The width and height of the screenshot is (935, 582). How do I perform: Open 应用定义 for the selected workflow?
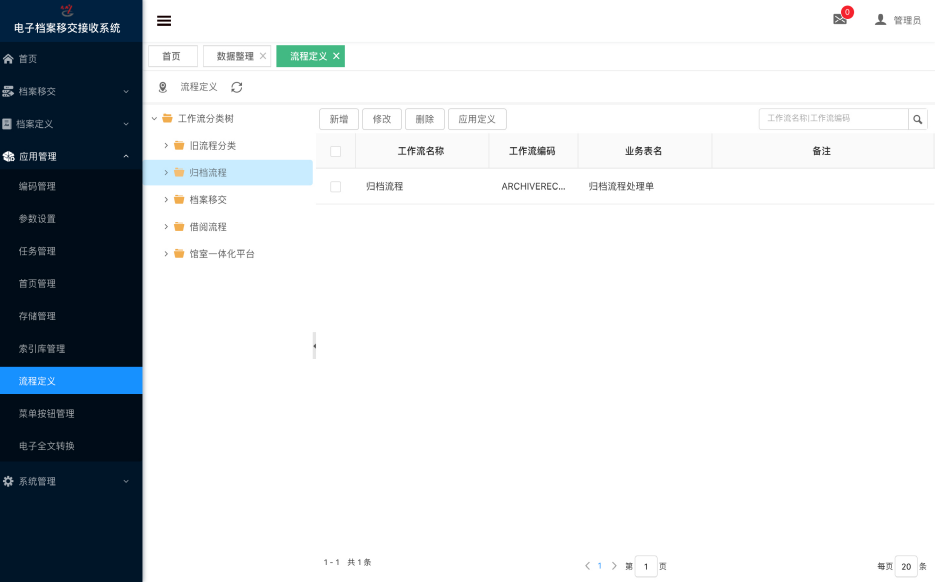click(x=475, y=118)
